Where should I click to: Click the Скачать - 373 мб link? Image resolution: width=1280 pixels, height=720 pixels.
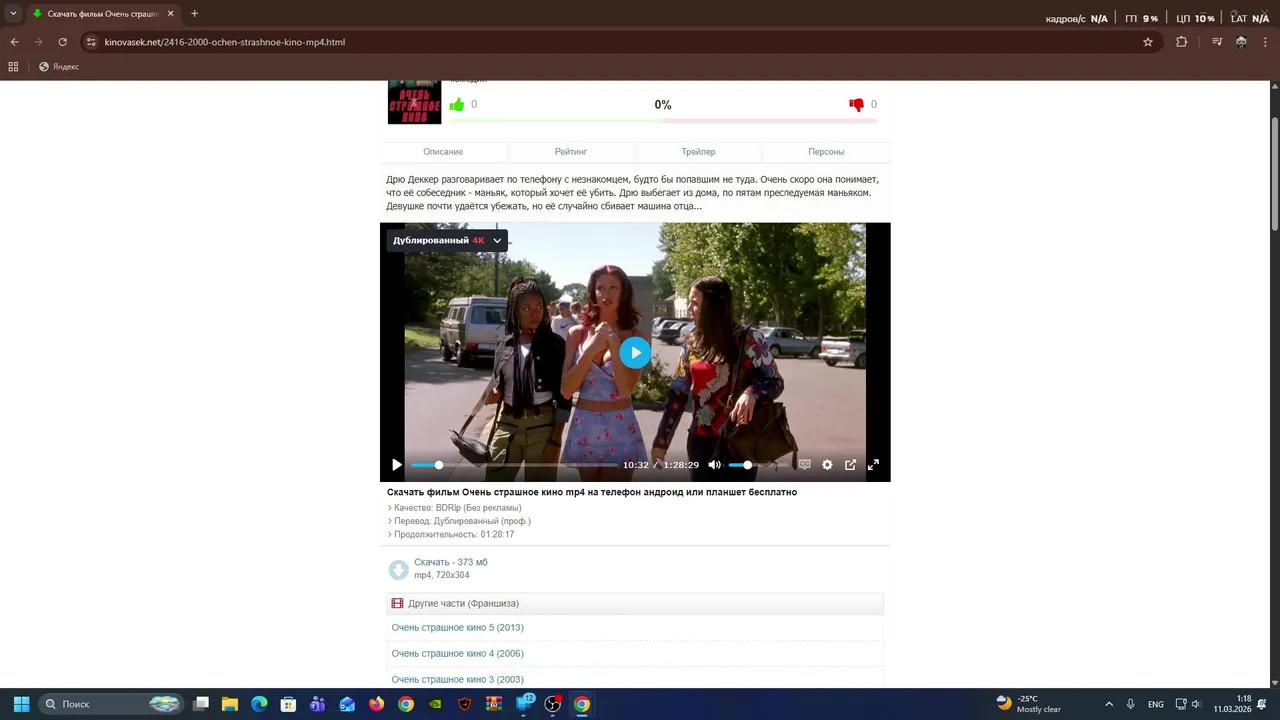pos(451,562)
